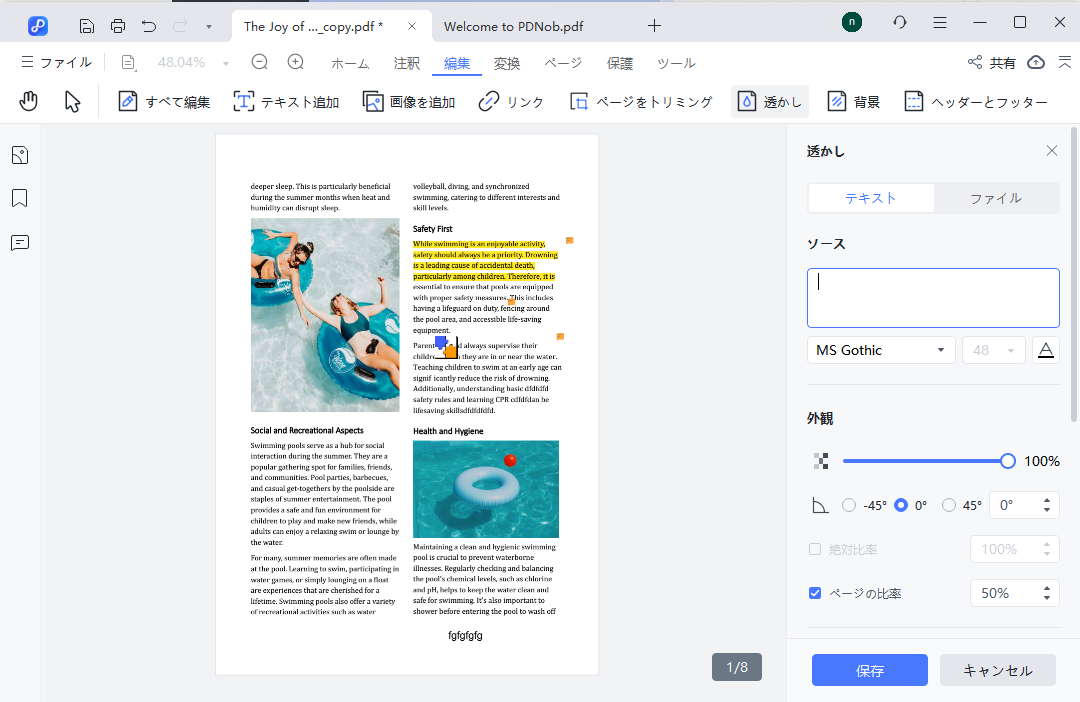Switch to the 変換 tab

[507, 63]
